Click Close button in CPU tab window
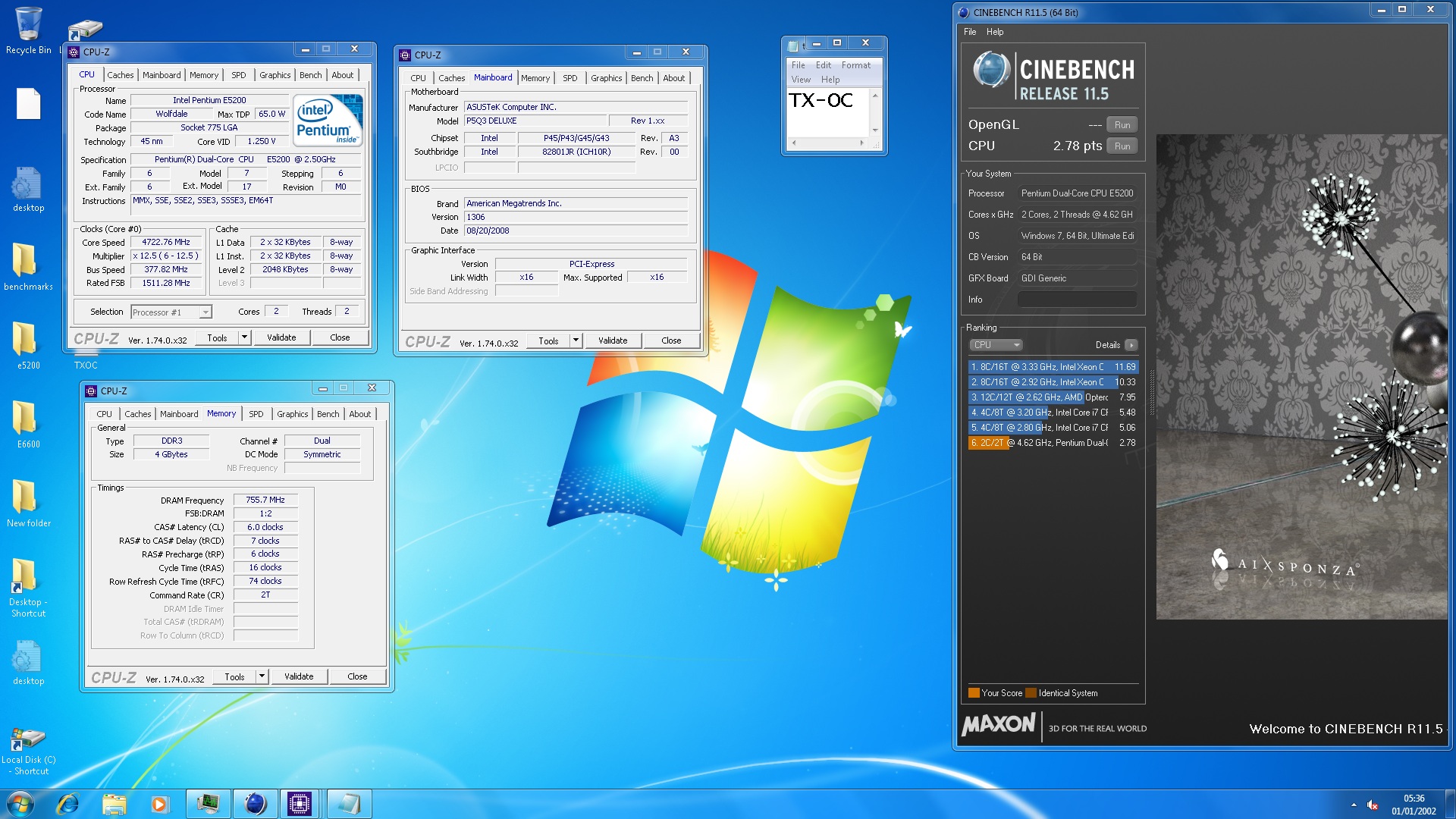This screenshot has height=819, width=1456. (x=340, y=337)
